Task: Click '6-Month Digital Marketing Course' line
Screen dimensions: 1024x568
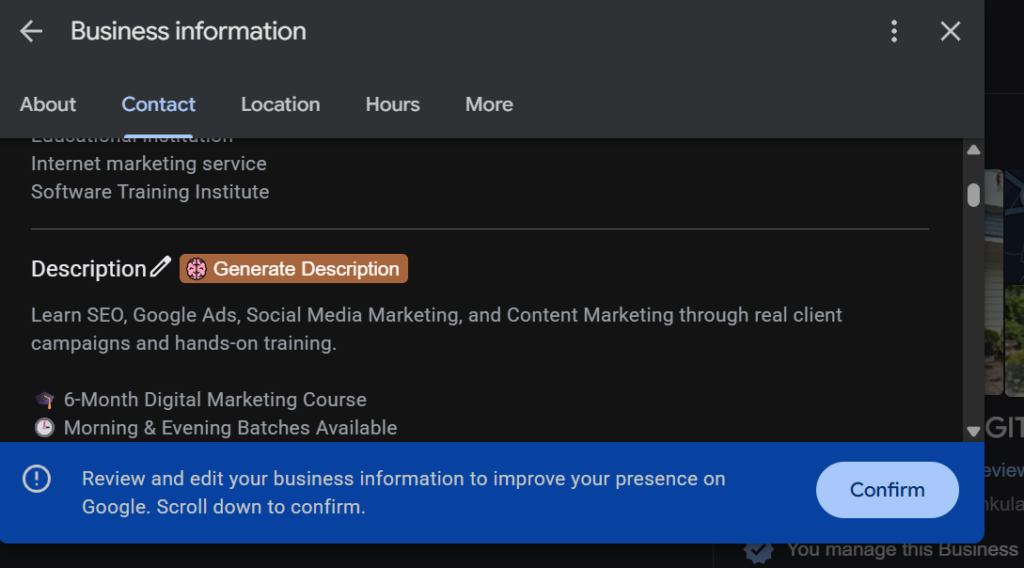Action: pos(215,400)
